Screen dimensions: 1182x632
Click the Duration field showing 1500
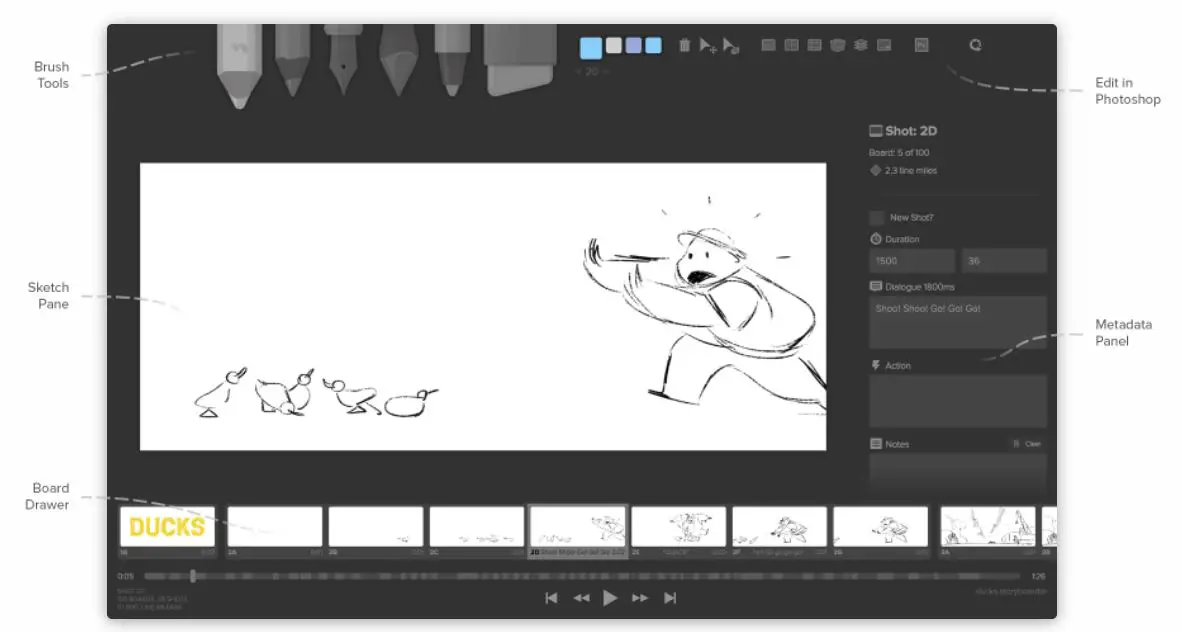tap(912, 261)
